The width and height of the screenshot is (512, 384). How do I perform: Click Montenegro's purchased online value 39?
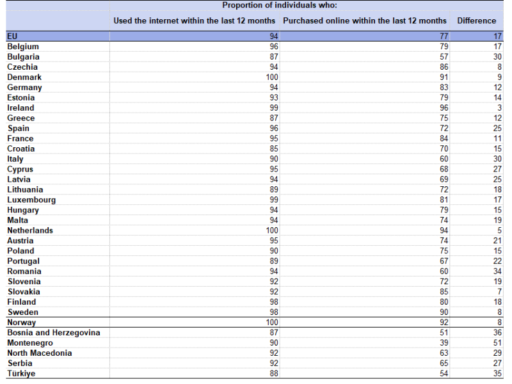click(444, 343)
